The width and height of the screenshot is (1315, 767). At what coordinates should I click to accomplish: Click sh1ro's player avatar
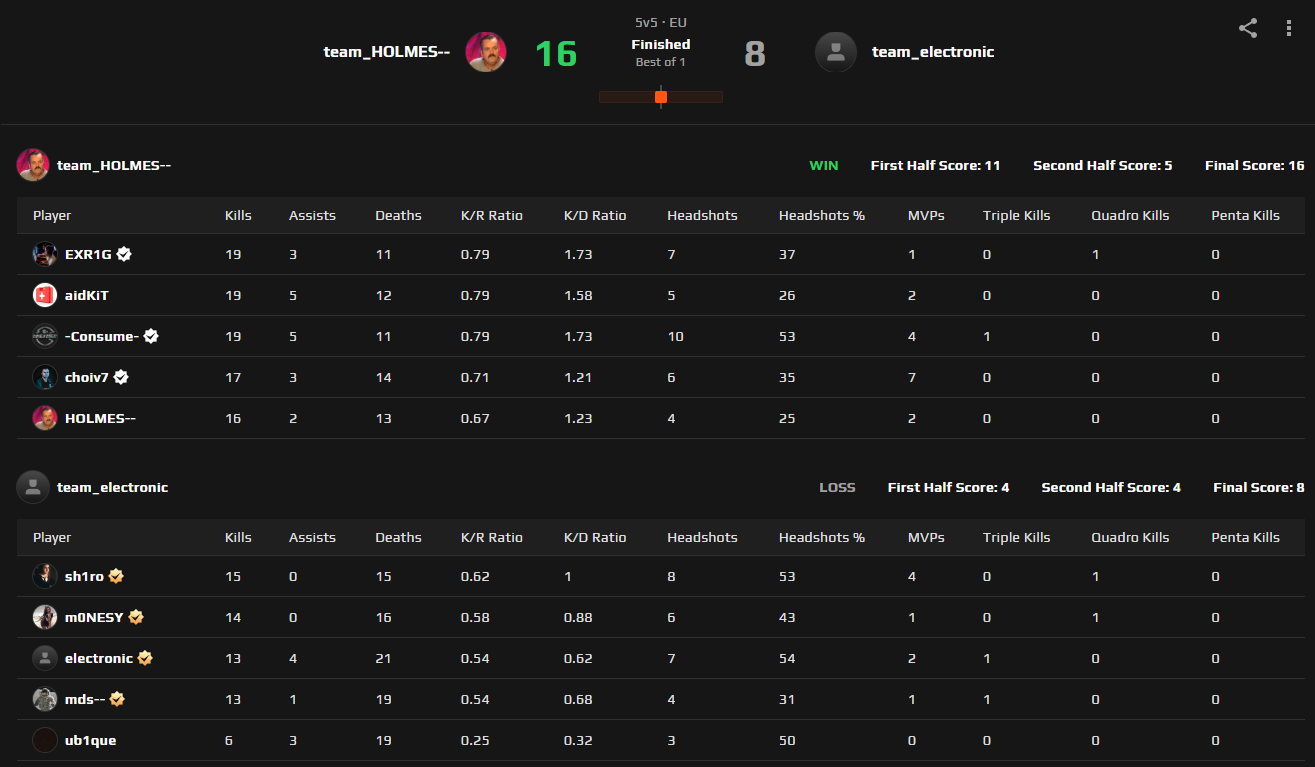tap(44, 576)
